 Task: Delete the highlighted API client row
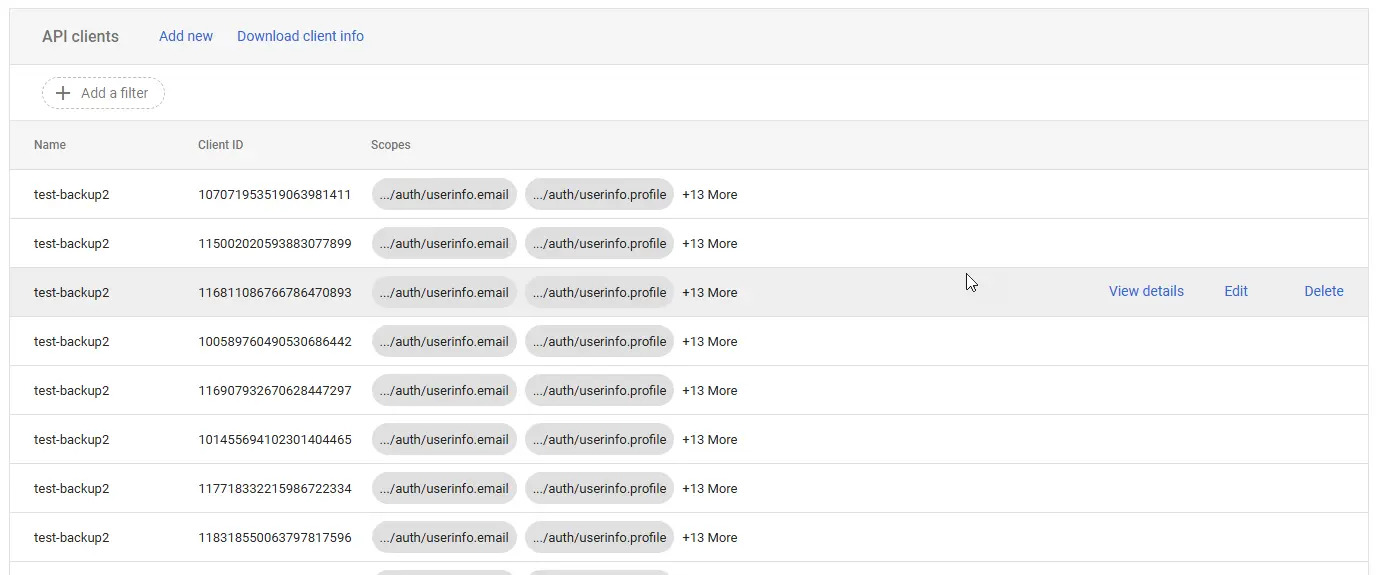[x=1323, y=291]
